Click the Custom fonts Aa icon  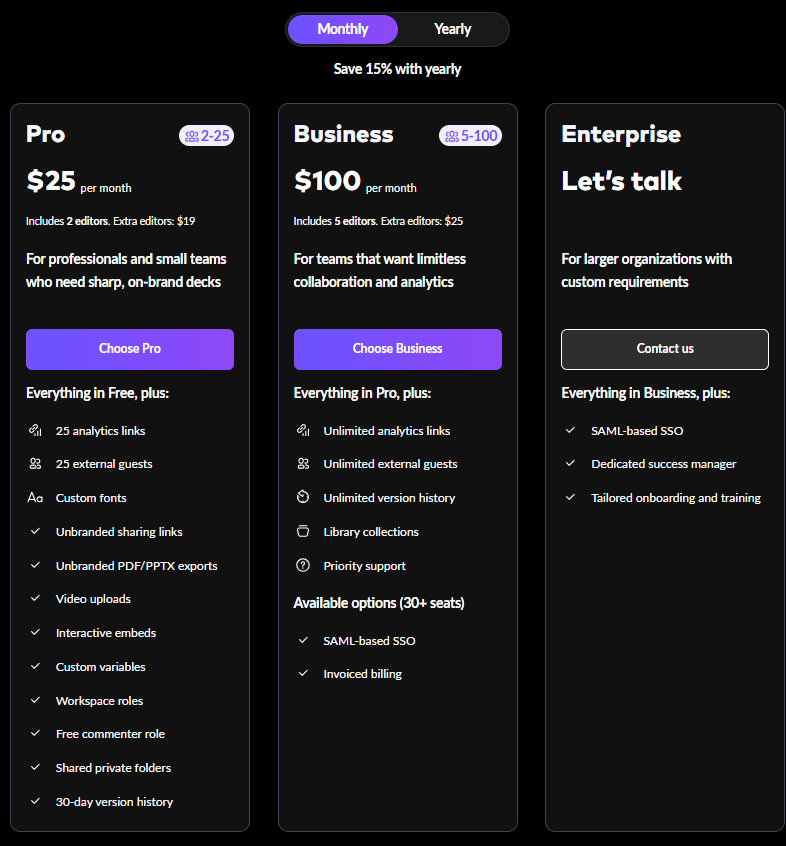[35, 498]
